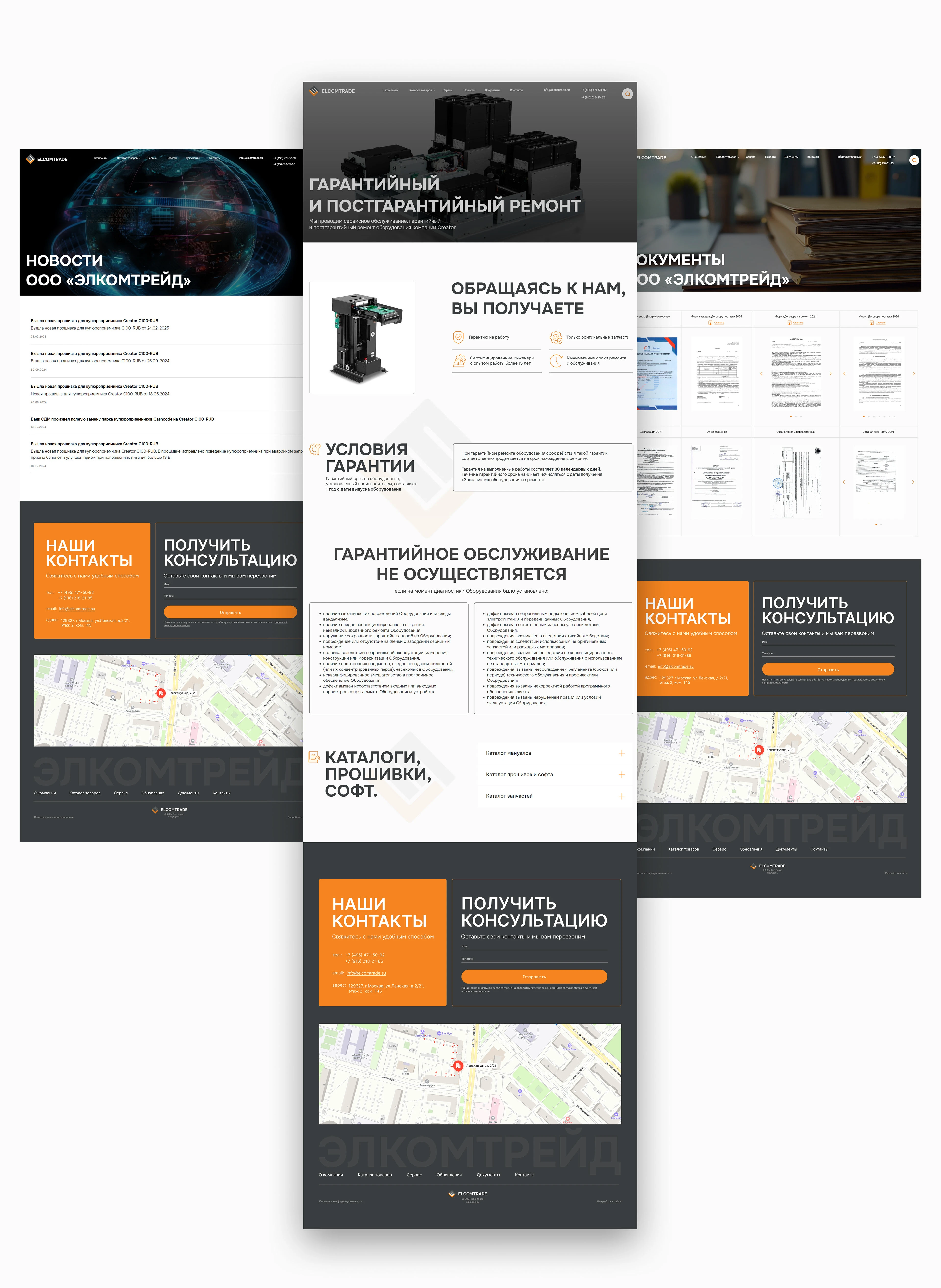Open Каталог товаров dropdown in the warranty page header

422,90
